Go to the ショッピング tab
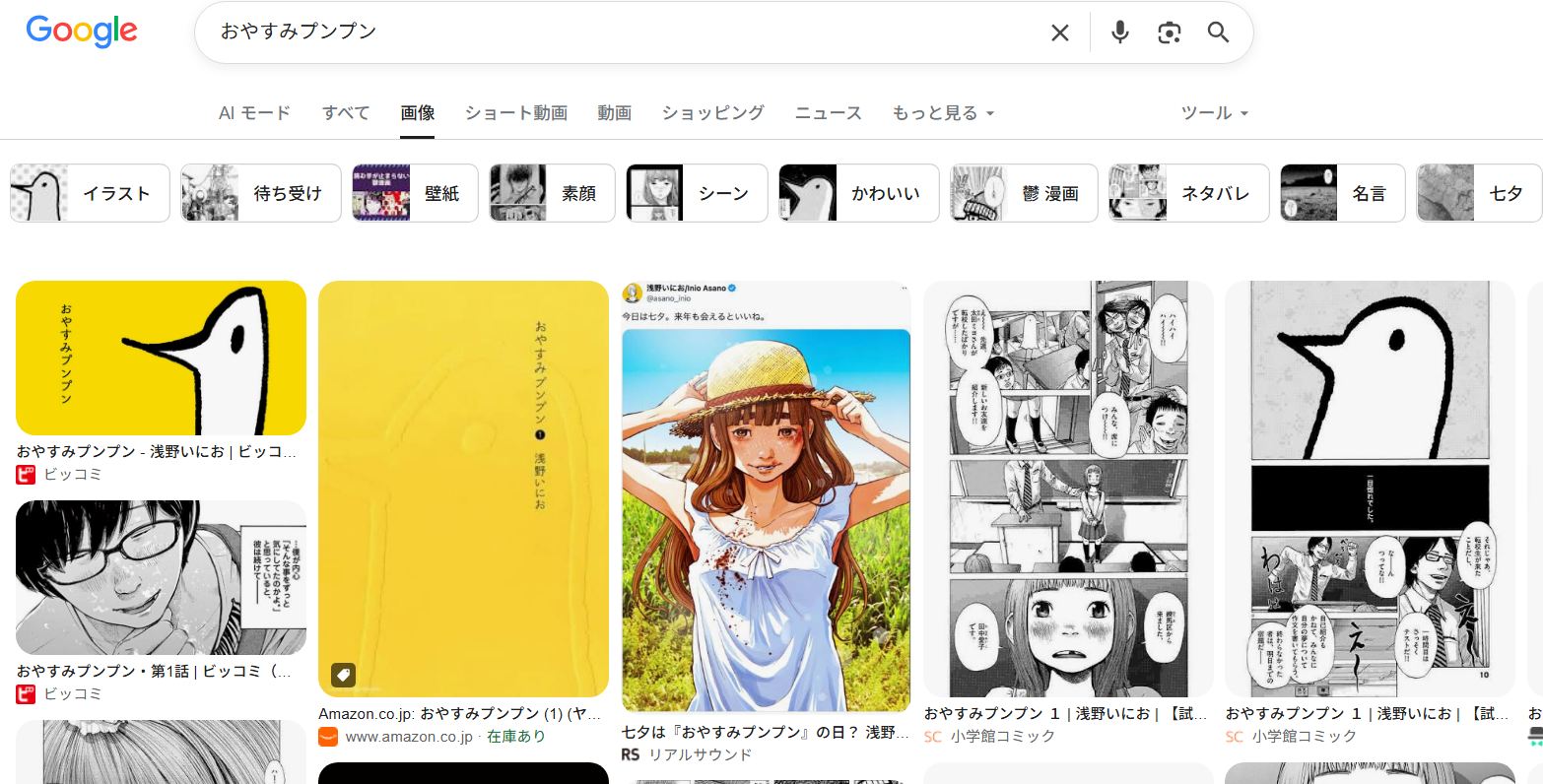The height and width of the screenshot is (784, 1543). (x=712, y=113)
